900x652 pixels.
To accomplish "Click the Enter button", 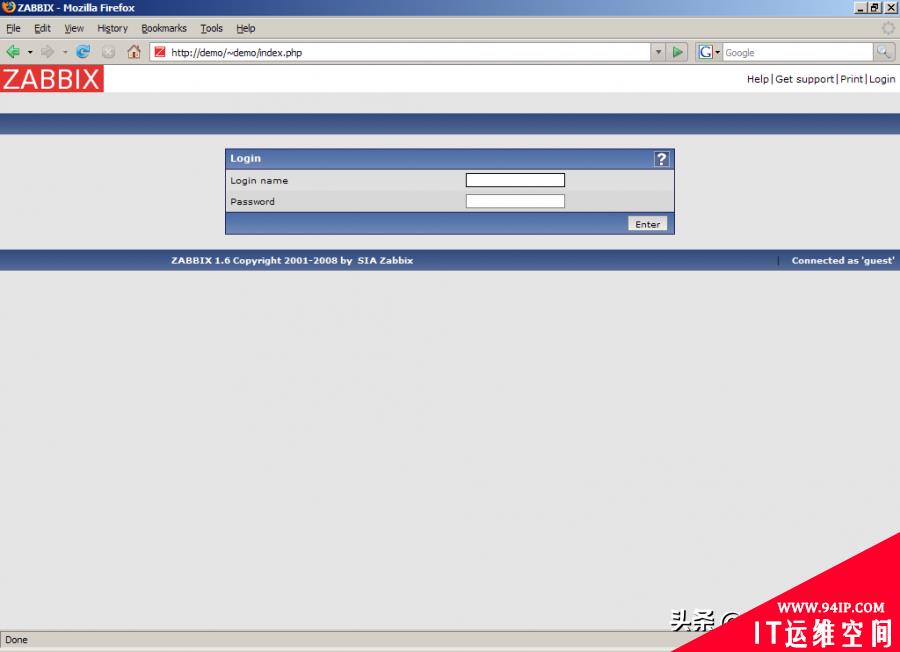I will pyautogui.click(x=647, y=224).
